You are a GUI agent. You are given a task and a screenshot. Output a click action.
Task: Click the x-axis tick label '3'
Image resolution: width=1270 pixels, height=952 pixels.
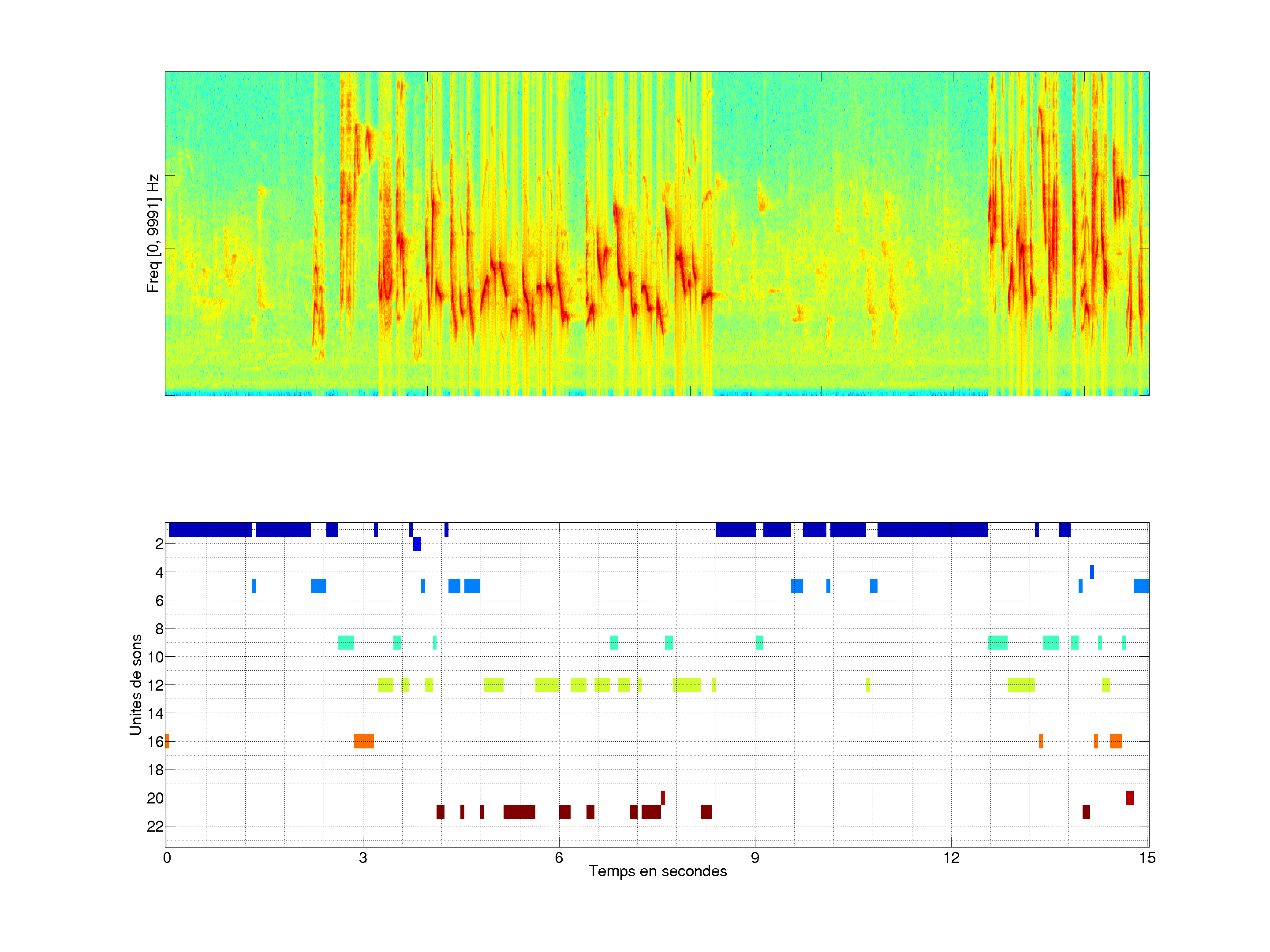click(363, 858)
